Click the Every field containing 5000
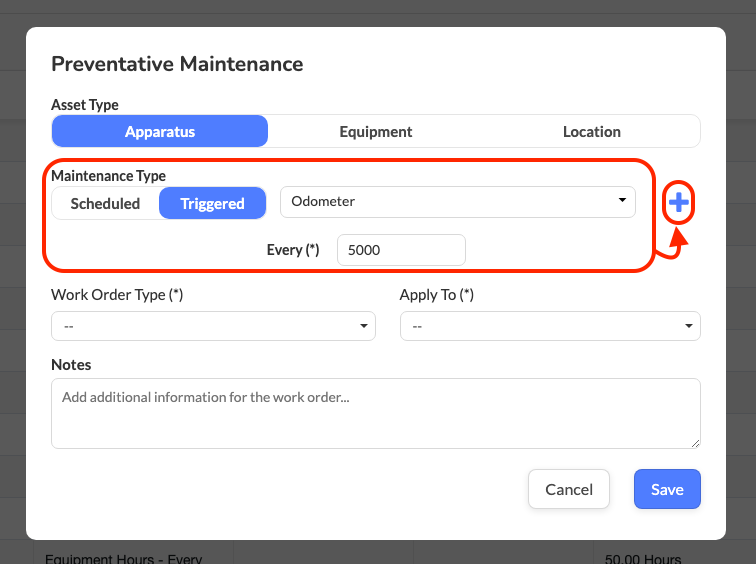Screen dimensions: 756x564 point(400,250)
